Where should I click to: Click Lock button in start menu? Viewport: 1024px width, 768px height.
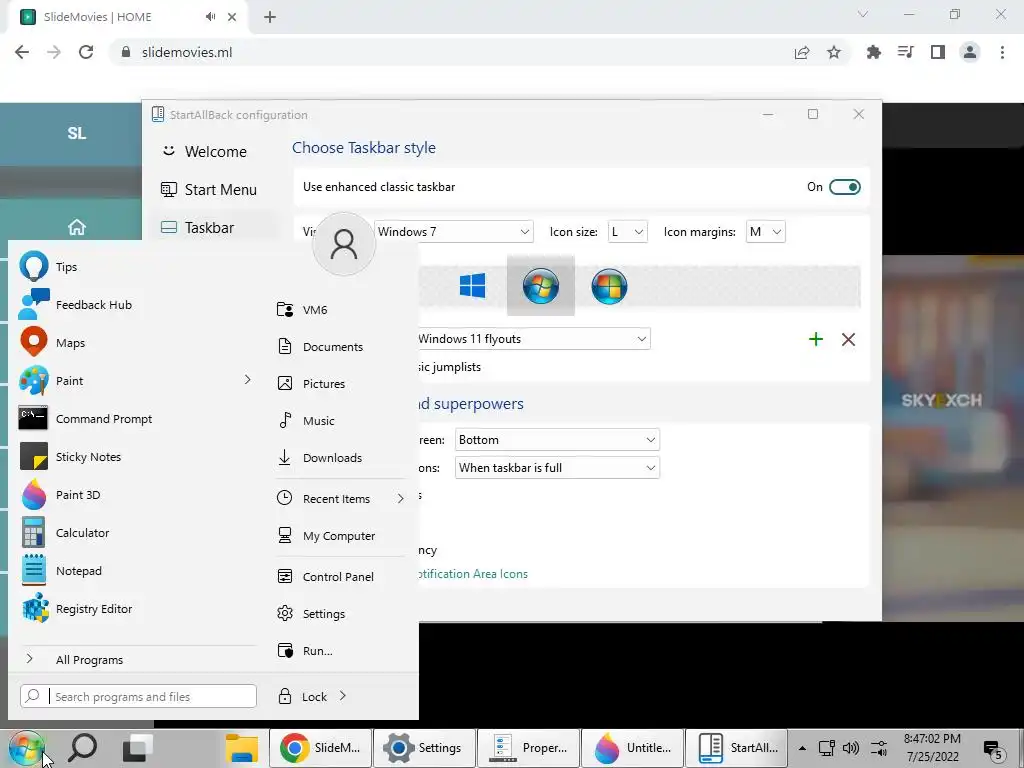pyautogui.click(x=302, y=696)
